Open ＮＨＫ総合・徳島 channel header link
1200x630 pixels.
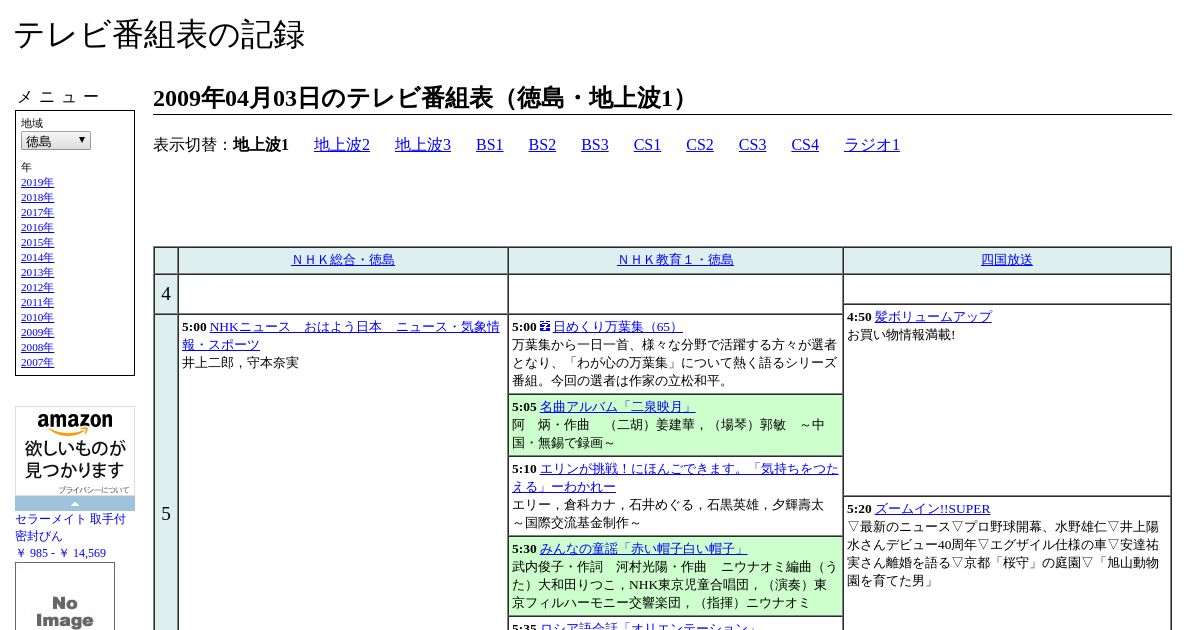tap(343, 260)
